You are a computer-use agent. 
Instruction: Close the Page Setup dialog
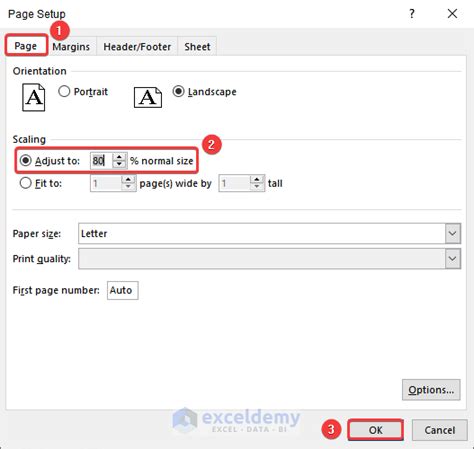point(452,14)
